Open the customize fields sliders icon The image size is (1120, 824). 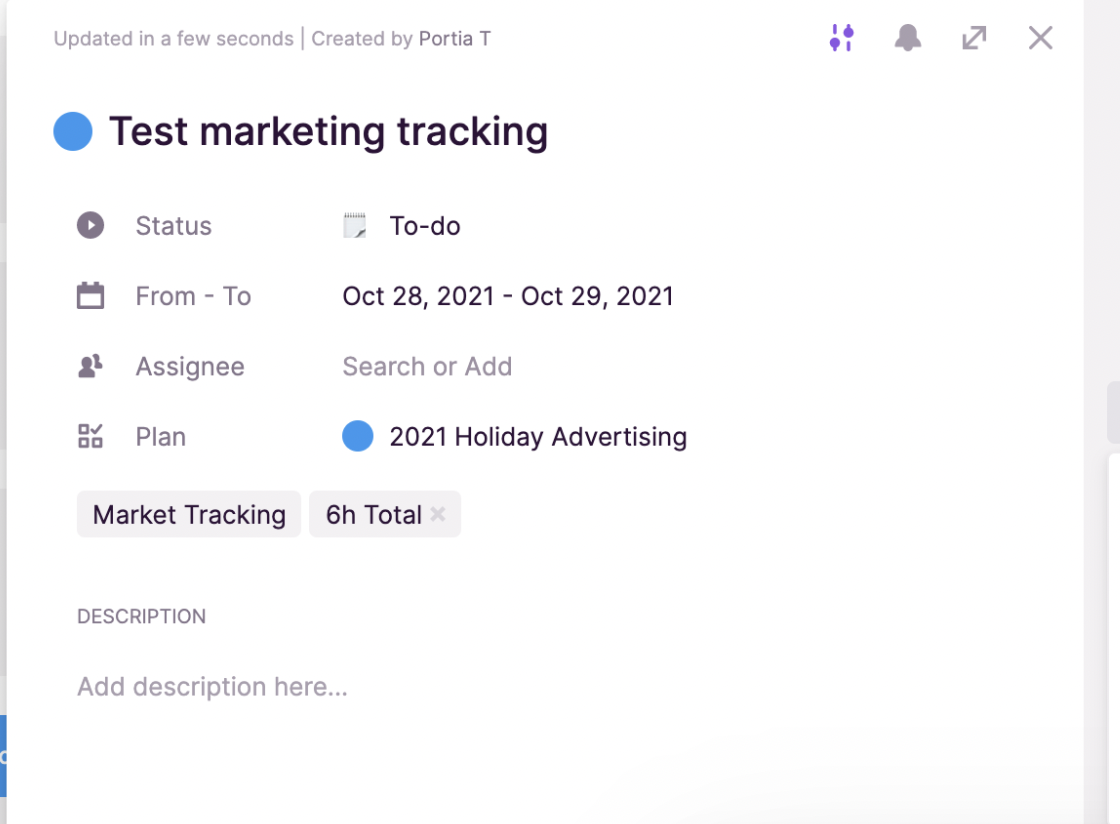(841, 38)
